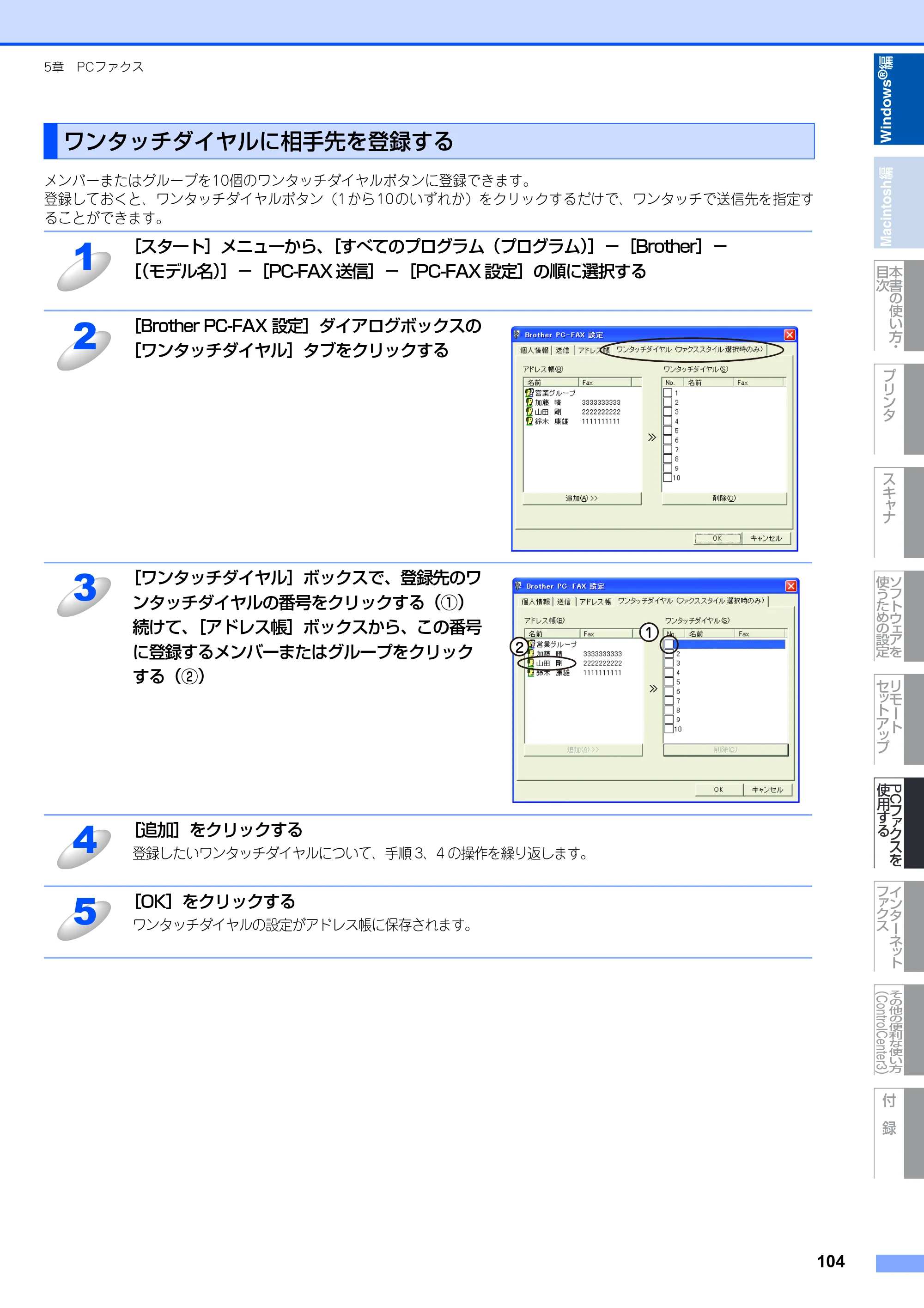
Task: Click 追加(A) >> button in step 2 dialog
Action: coord(582,499)
